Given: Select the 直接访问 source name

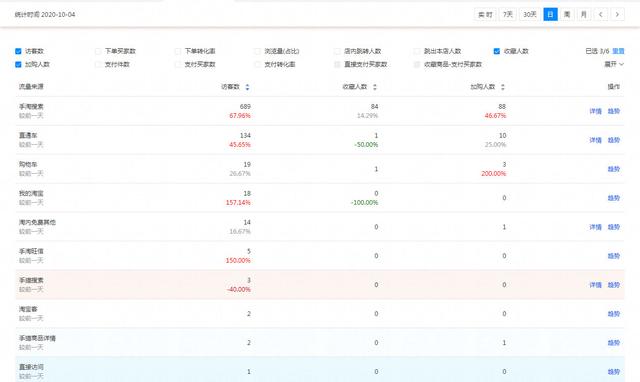Looking at the screenshot, I should point(31,367).
